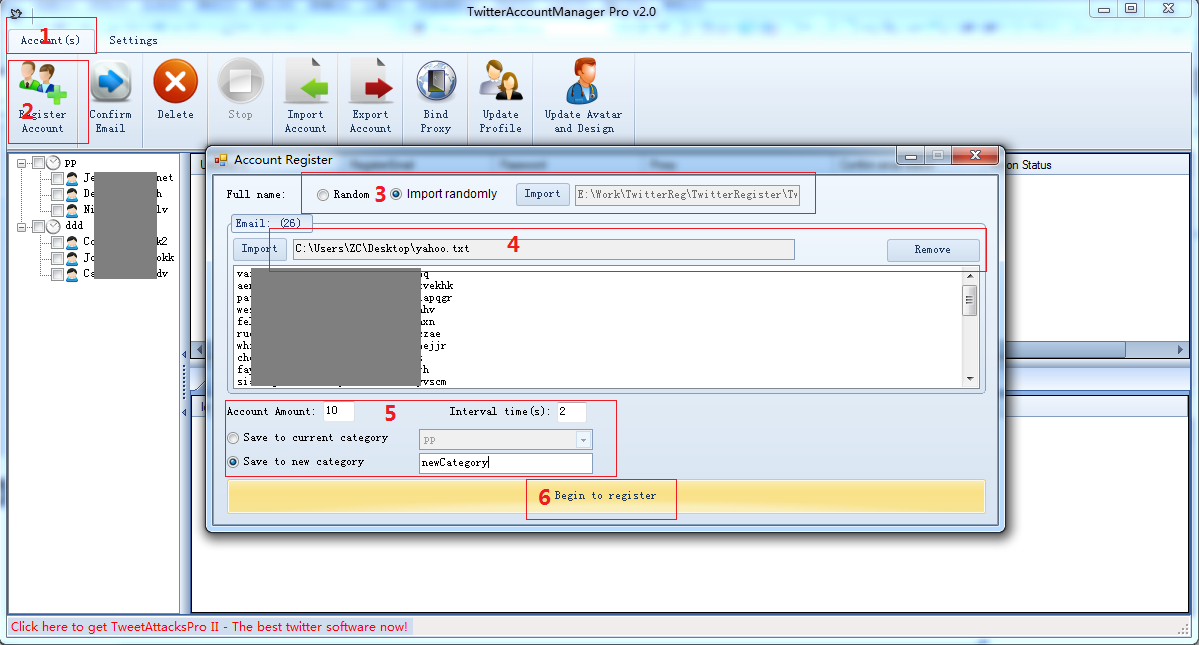Click the red Delete icon
The height and width of the screenshot is (645, 1199).
175,81
